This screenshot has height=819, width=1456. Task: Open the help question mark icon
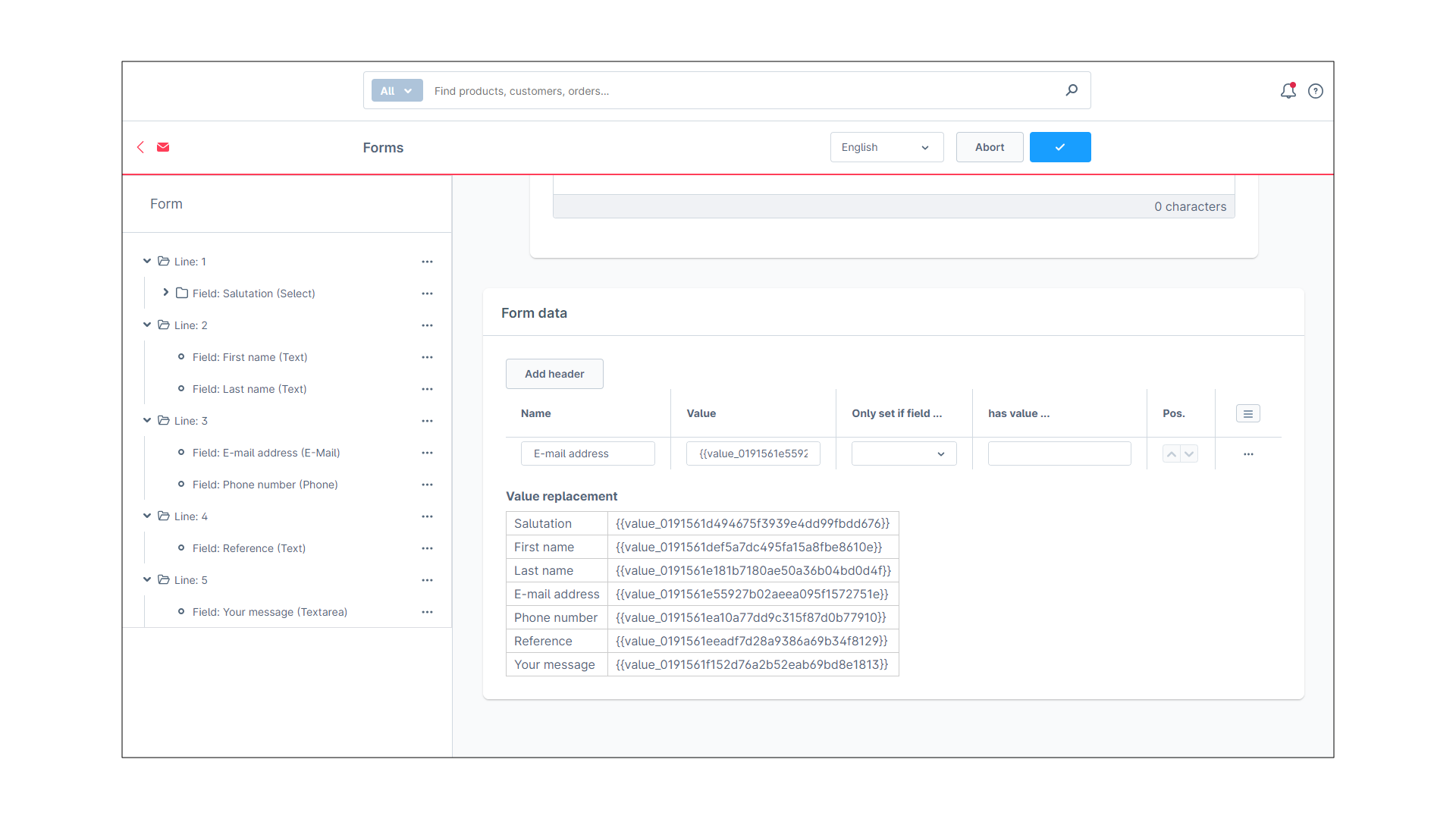coord(1316,91)
